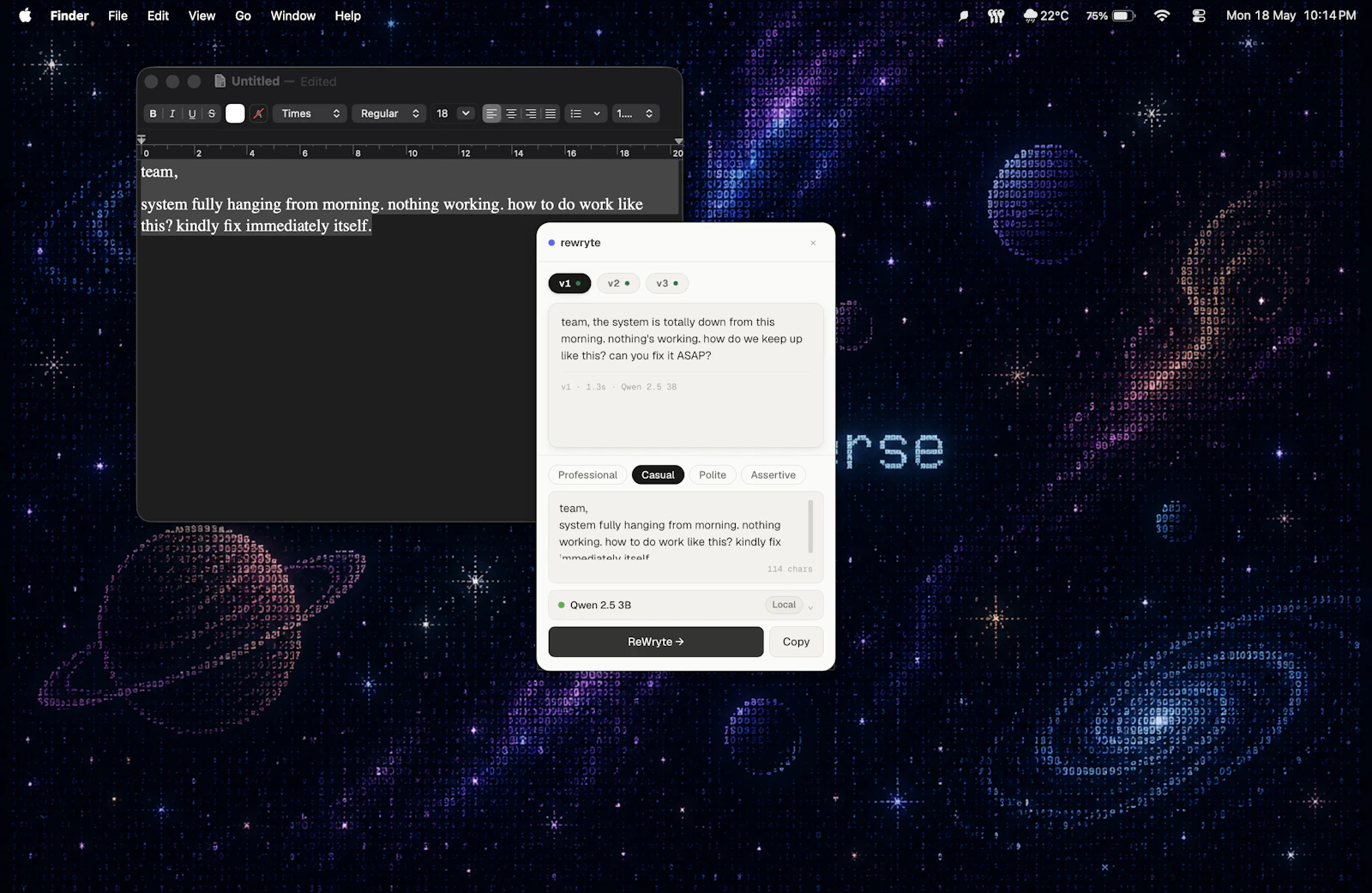Open the text background color swatch with red slash
The width and height of the screenshot is (1372, 893).
coord(258,113)
